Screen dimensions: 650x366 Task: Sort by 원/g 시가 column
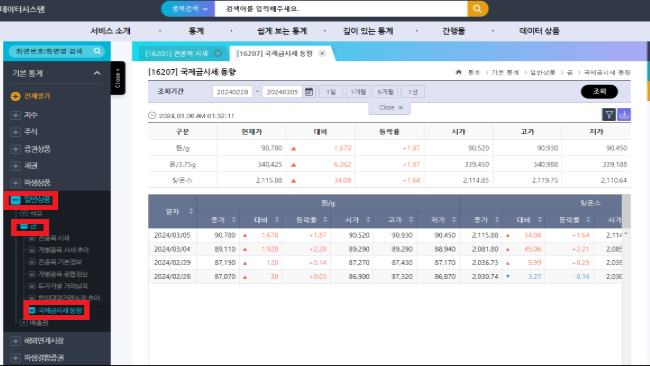point(368,220)
